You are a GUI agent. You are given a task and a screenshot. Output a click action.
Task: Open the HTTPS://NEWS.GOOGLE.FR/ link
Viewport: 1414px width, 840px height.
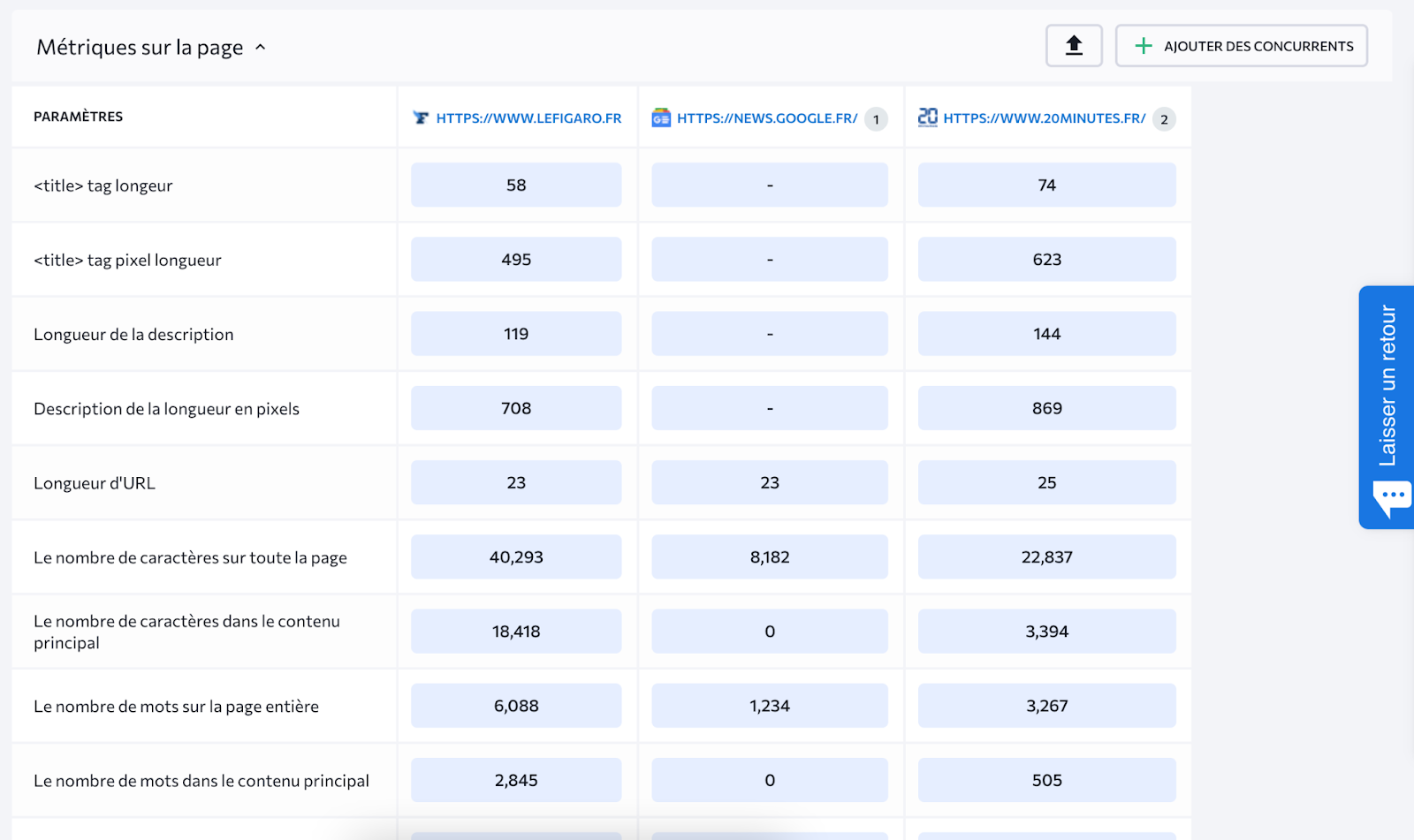[767, 118]
